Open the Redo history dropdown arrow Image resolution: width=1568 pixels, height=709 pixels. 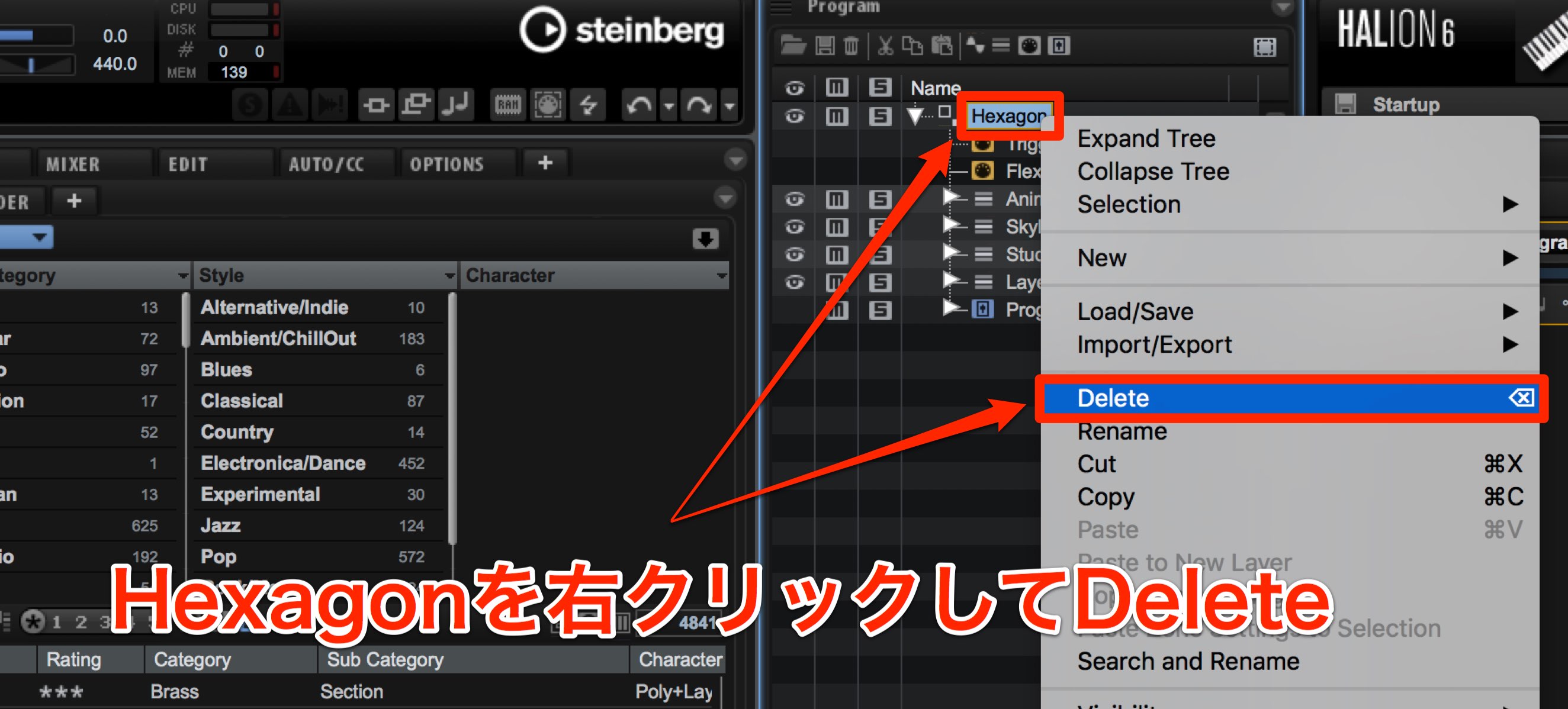point(728,107)
